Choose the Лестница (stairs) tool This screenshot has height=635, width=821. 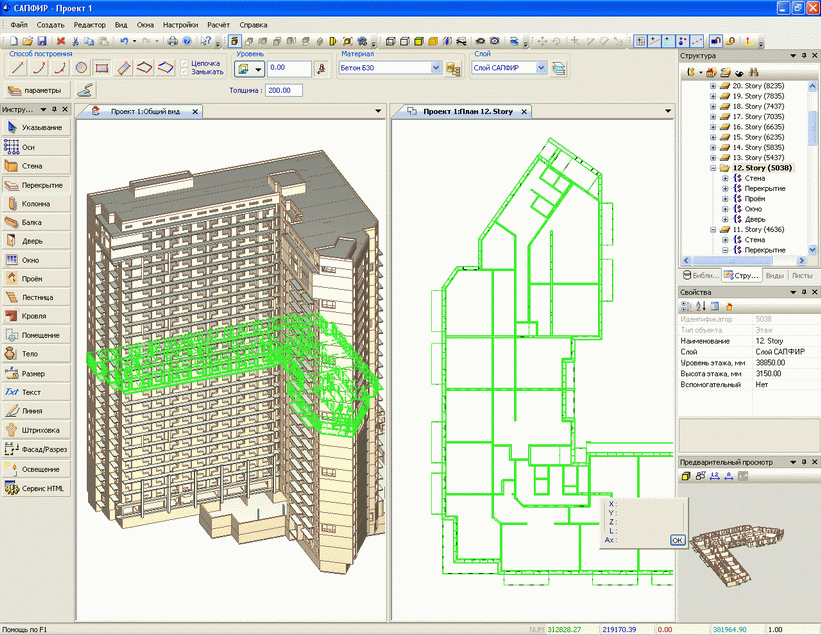click(36, 297)
